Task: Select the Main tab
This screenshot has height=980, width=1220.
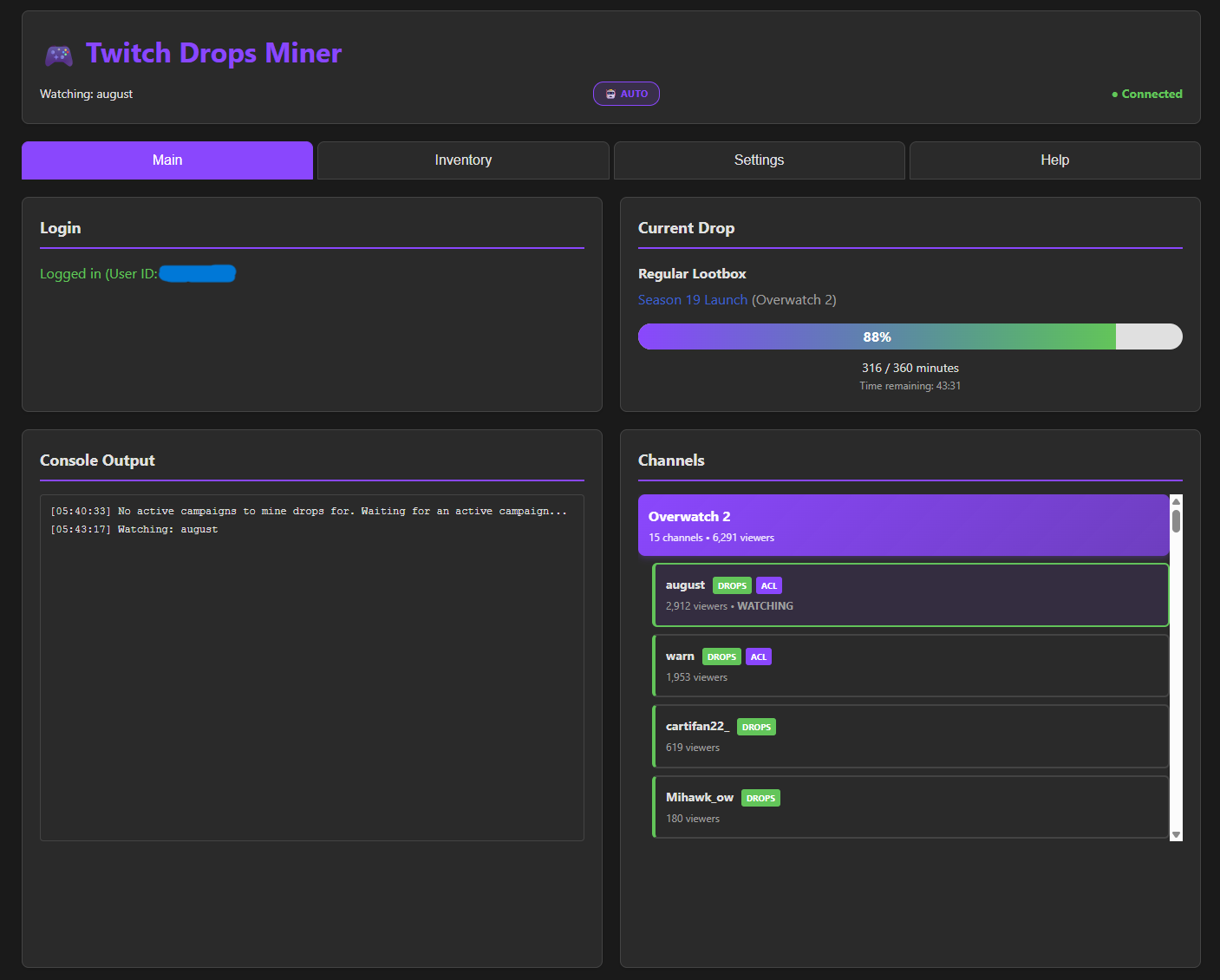Action: click(x=167, y=160)
